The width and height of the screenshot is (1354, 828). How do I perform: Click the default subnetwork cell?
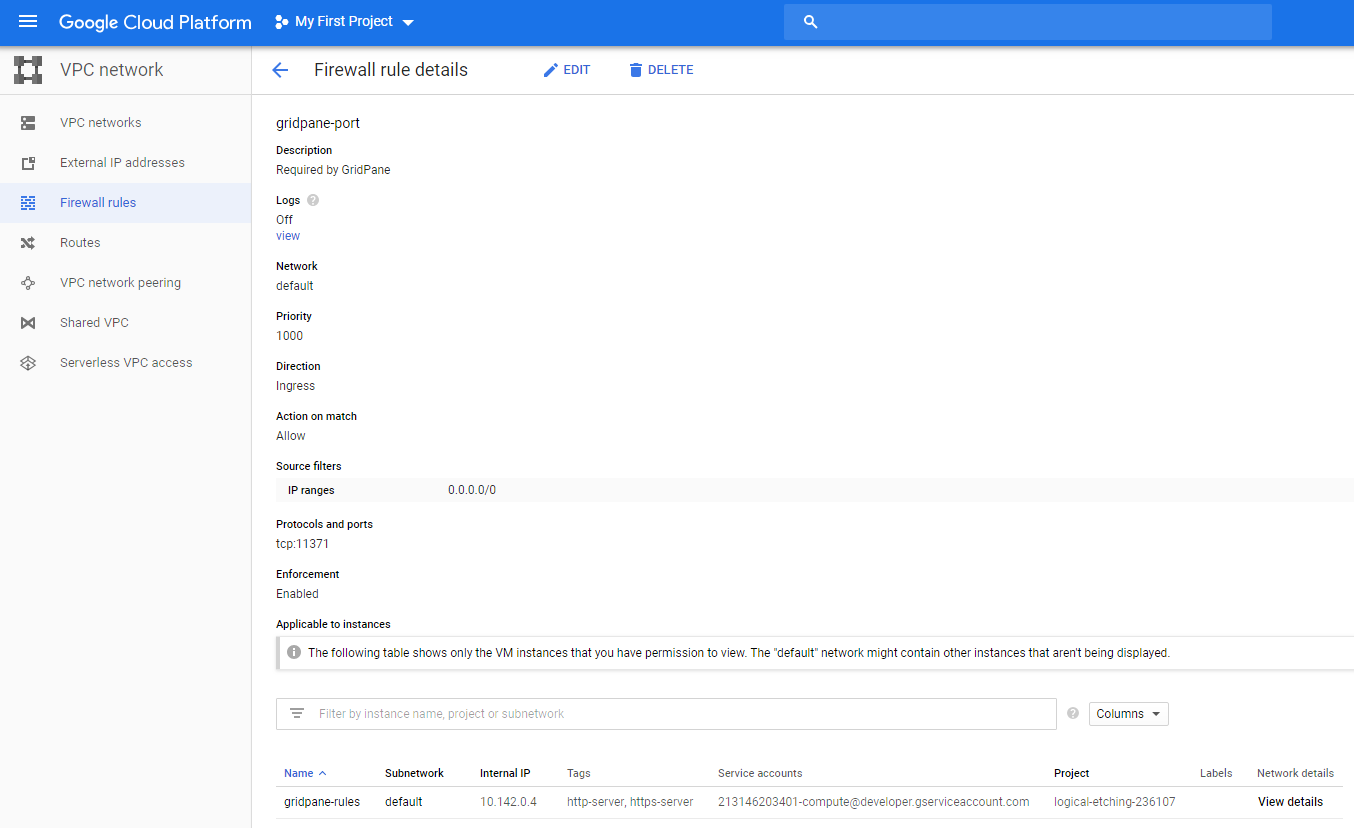pyautogui.click(x=404, y=802)
